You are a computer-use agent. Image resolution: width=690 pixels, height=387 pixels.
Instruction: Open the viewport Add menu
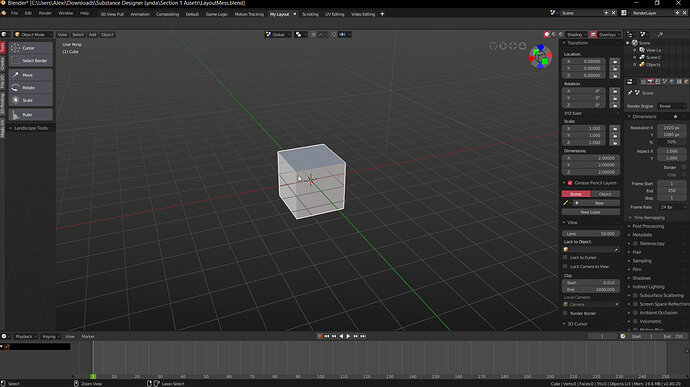click(x=92, y=34)
